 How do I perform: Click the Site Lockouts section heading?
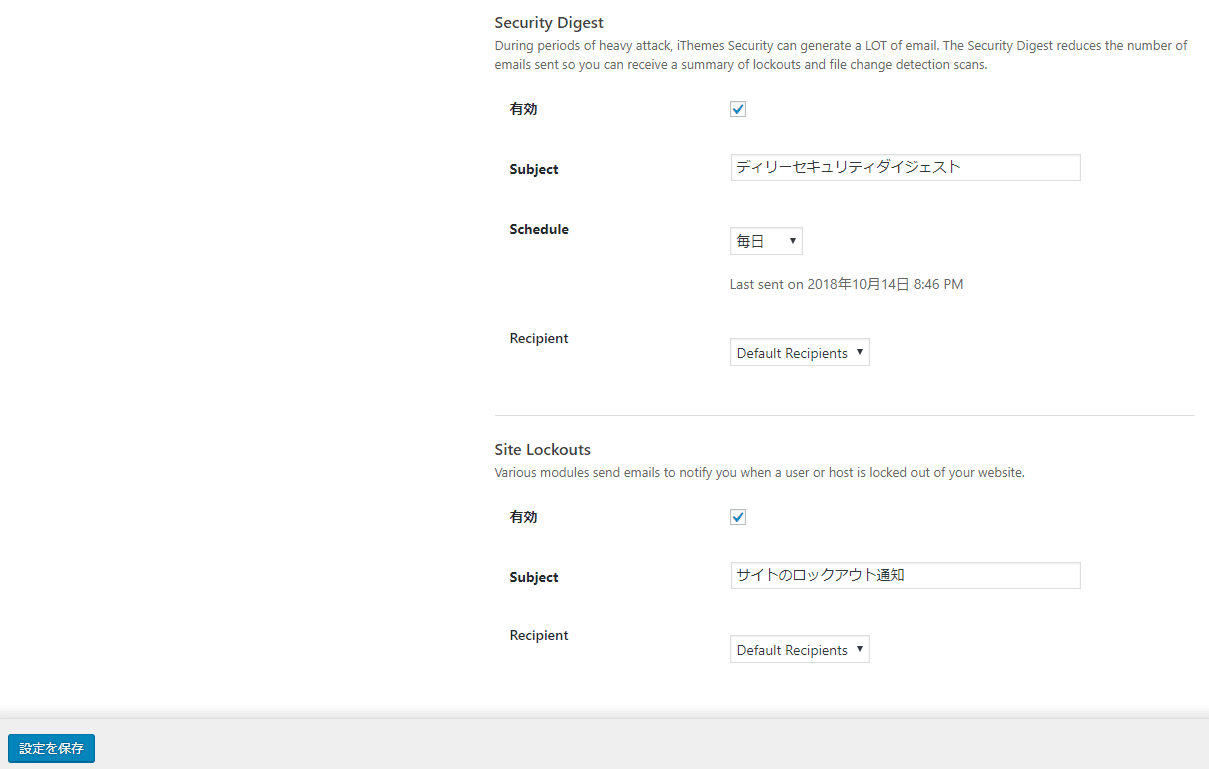(x=542, y=449)
